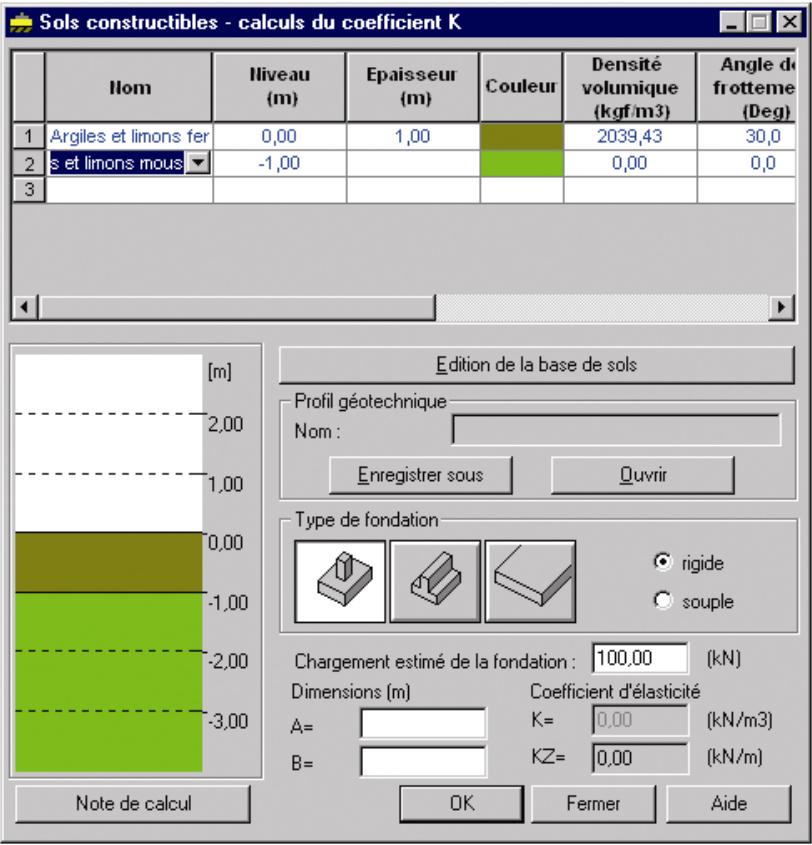Click the table's right scroll arrow
The image size is (812, 845).
point(782,307)
